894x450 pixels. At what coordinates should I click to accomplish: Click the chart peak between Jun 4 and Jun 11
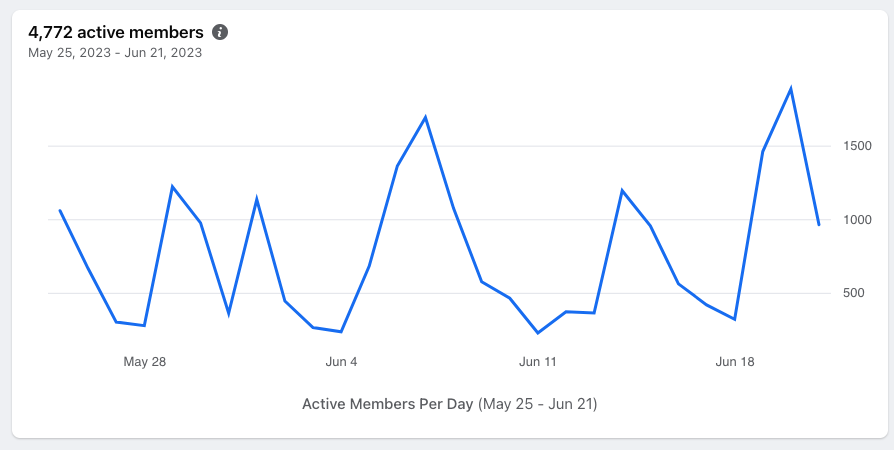coord(426,117)
